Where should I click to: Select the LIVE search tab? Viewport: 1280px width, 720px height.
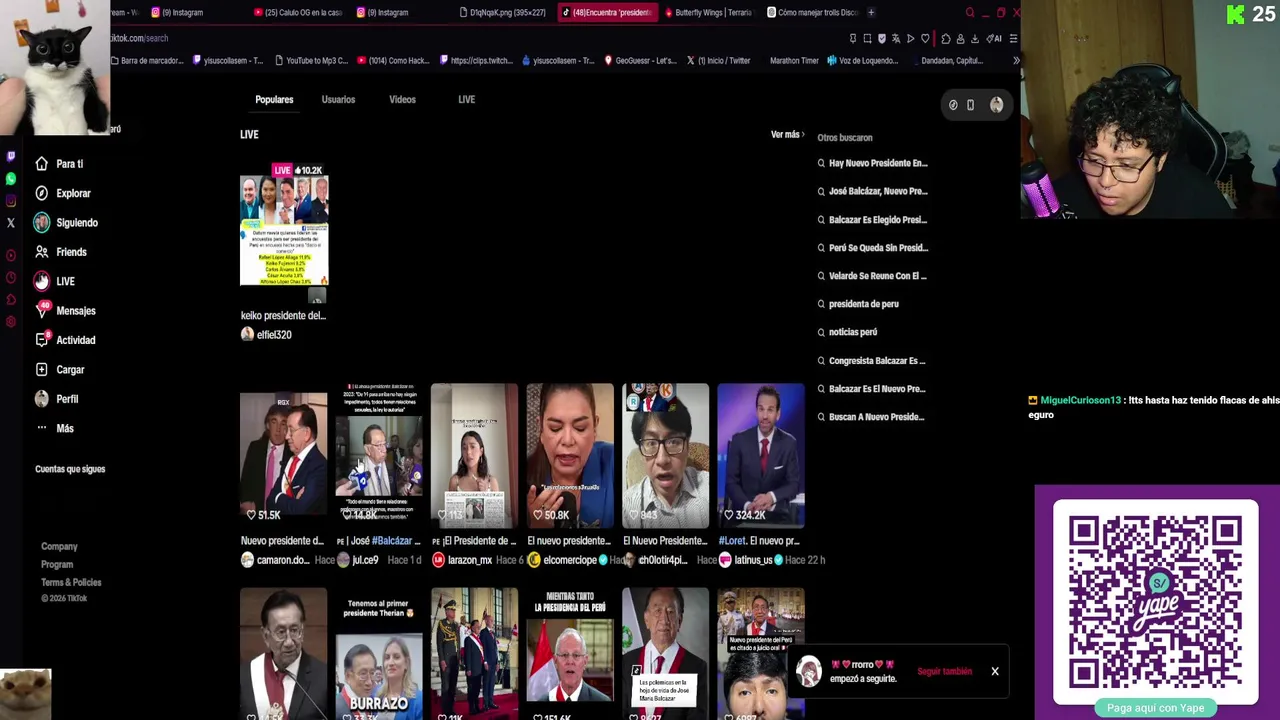(x=466, y=100)
